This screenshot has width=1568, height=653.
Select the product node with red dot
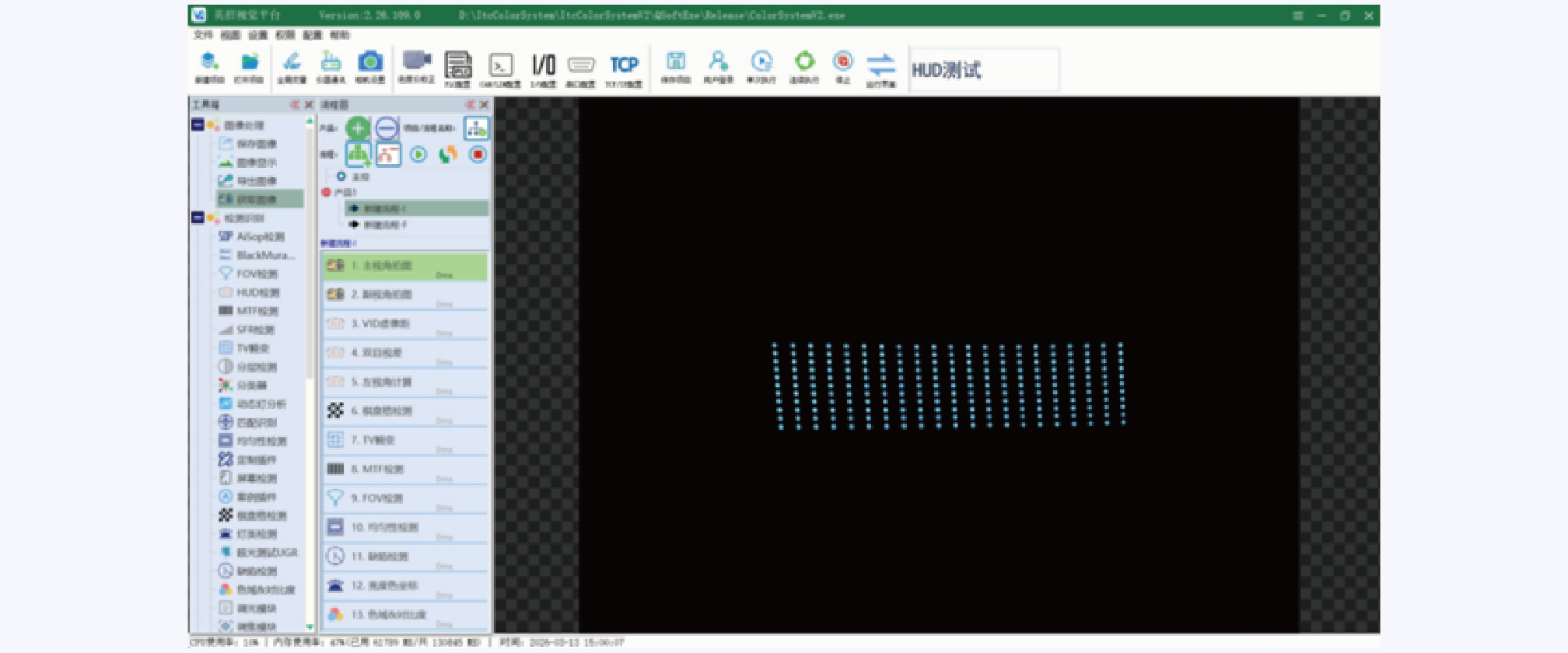[x=339, y=192]
